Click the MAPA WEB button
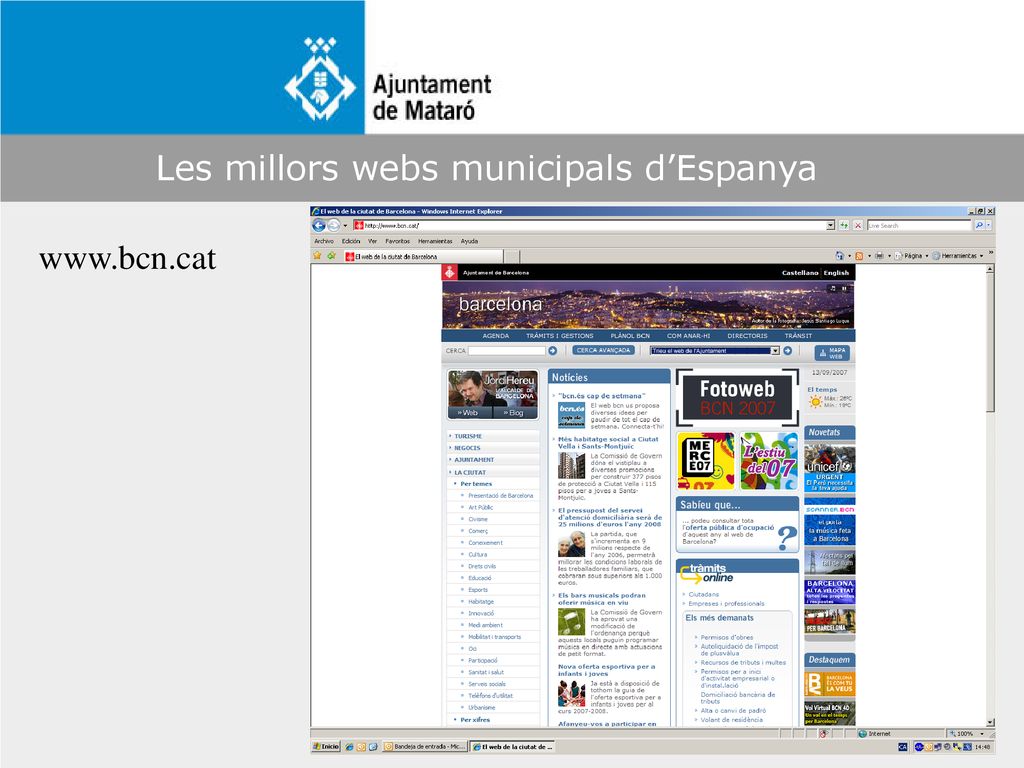 pos(832,353)
